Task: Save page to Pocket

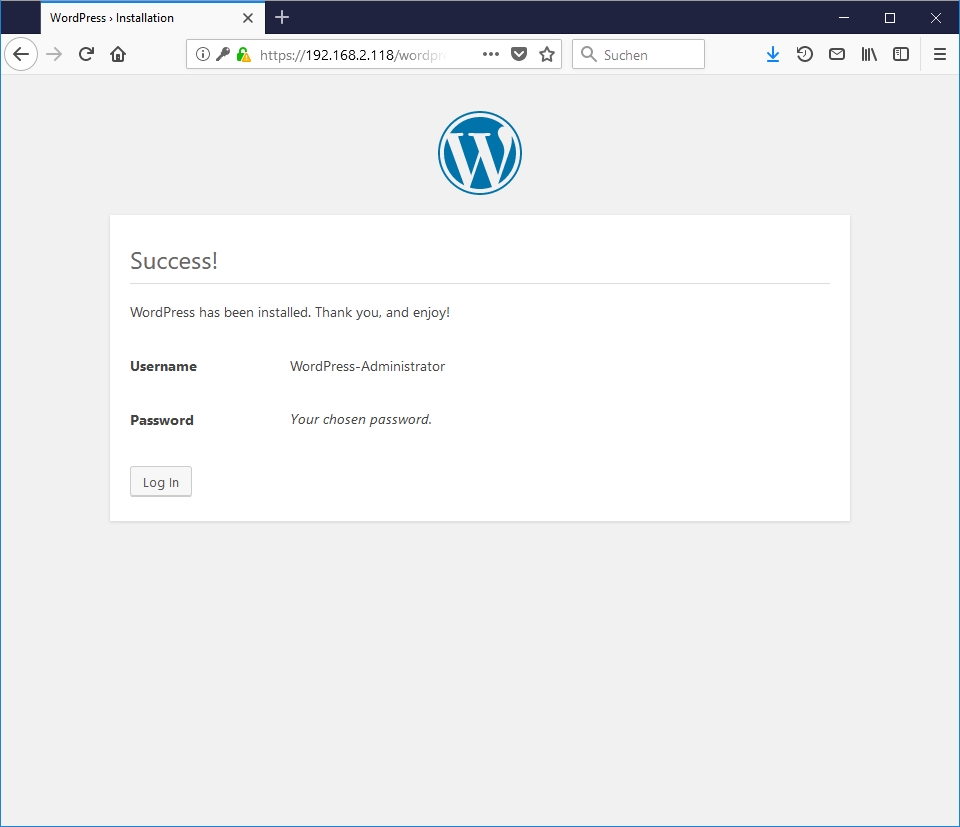Action: pyautogui.click(x=519, y=54)
